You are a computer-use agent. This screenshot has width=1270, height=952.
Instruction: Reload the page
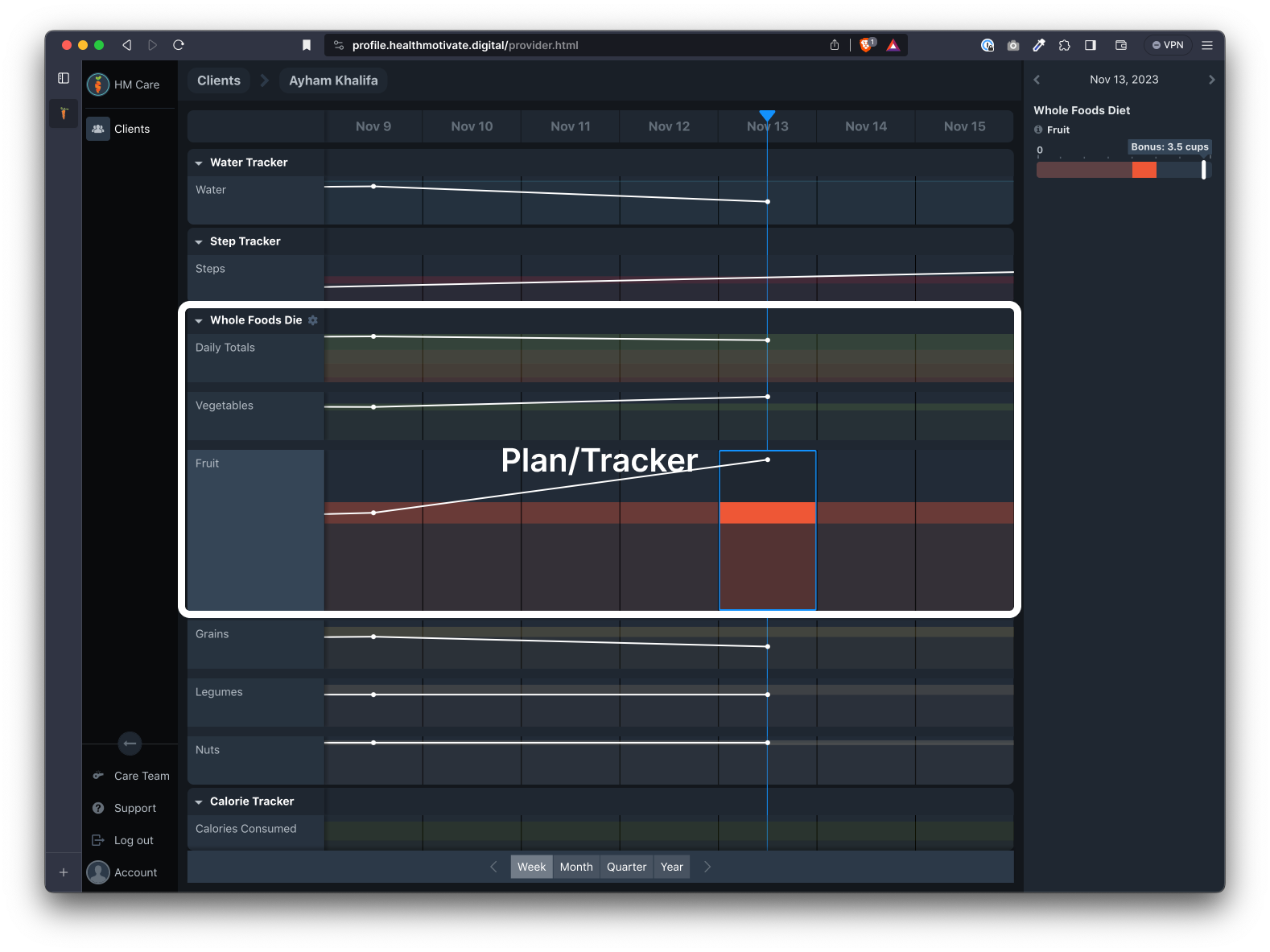coord(179,45)
